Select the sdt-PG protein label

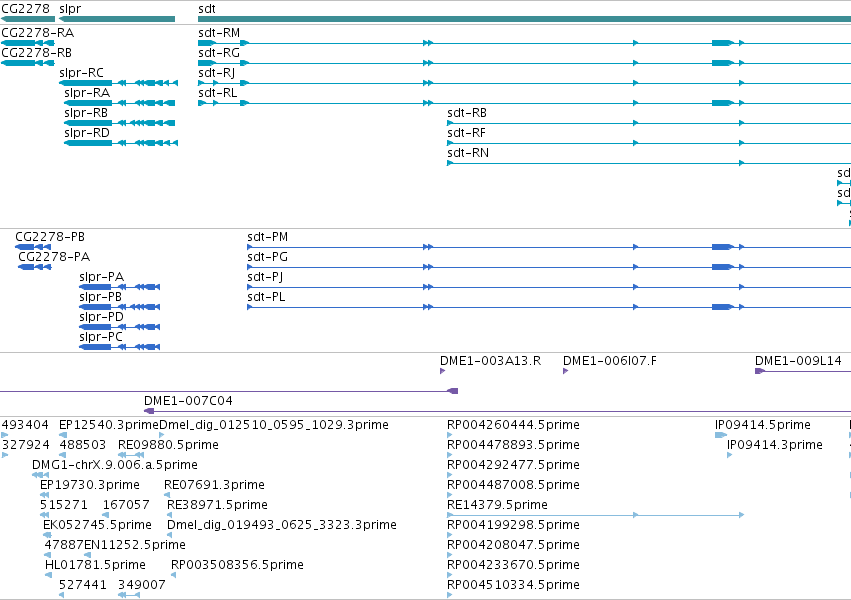coord(268,257)
